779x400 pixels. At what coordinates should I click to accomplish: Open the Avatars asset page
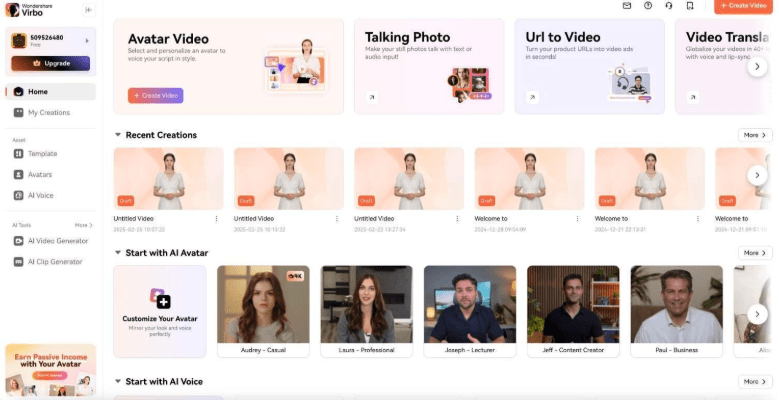[x=39, y=174]
